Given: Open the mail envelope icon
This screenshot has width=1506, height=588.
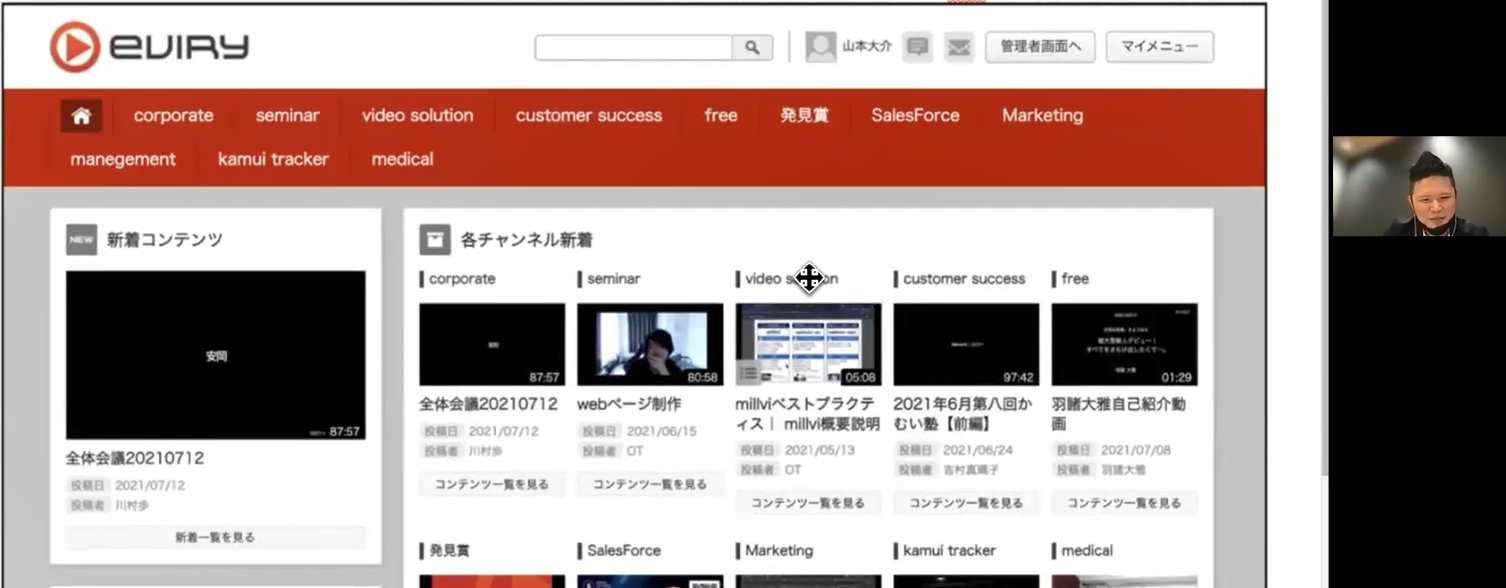Looking at the screenshot, I should point(958,47).
